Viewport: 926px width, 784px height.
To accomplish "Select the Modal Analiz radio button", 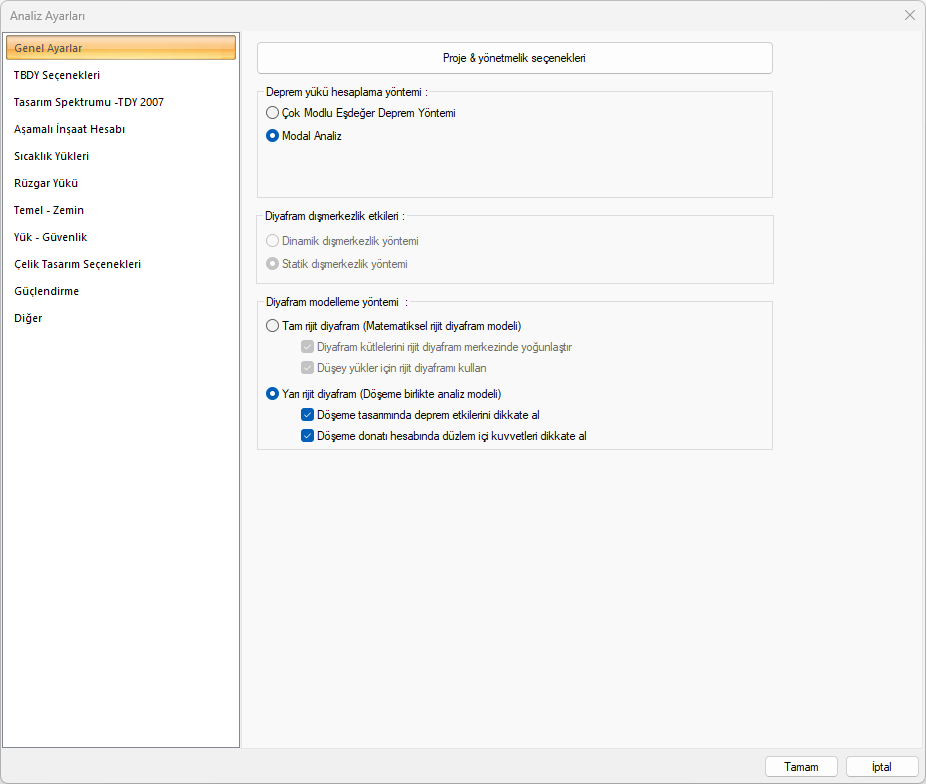I will pos(273,136).
